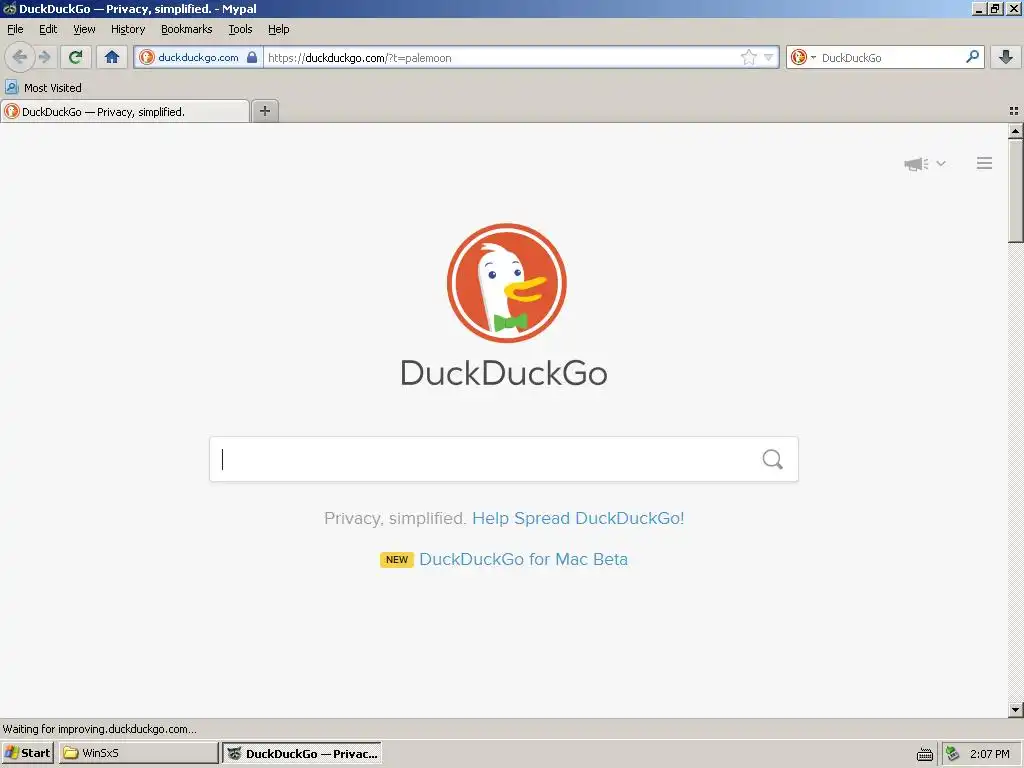Image resolution: width=1024 pixels, height=768 pixels.
Task: Open the File menu
Action: (15, 29)
